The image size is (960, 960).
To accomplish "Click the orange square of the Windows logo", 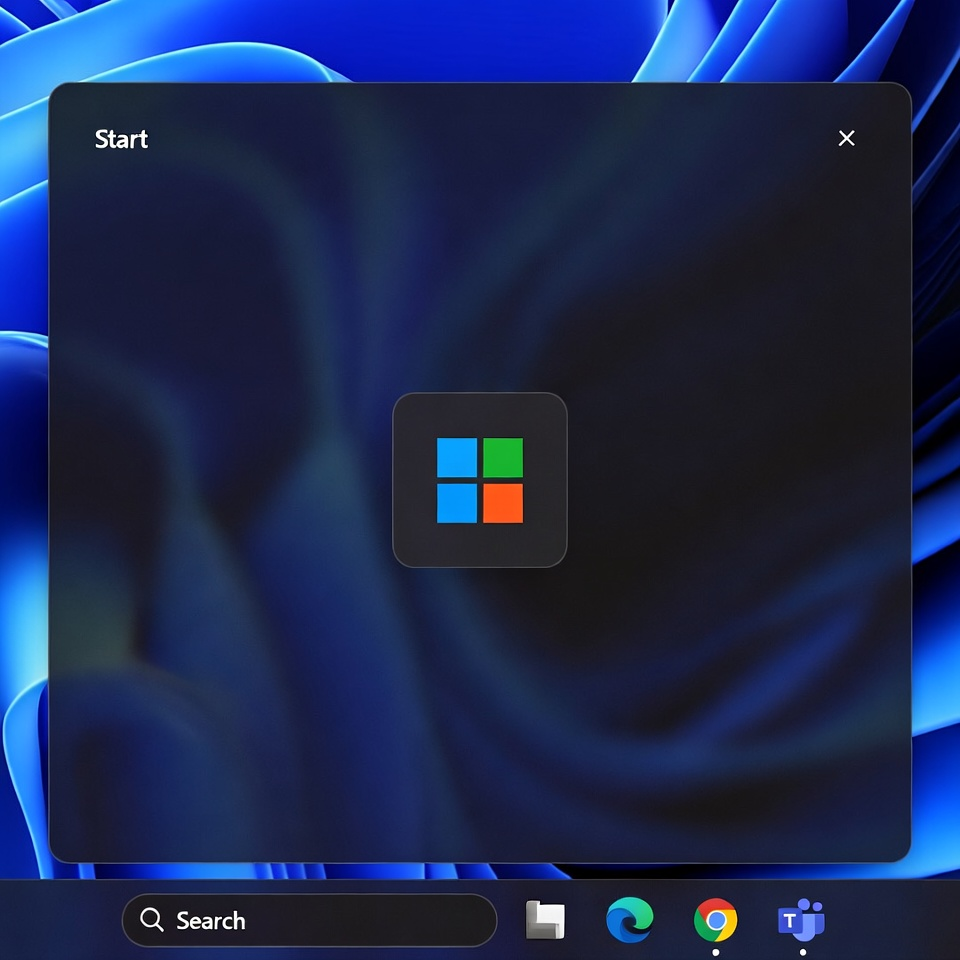I will tap(503, 503).
